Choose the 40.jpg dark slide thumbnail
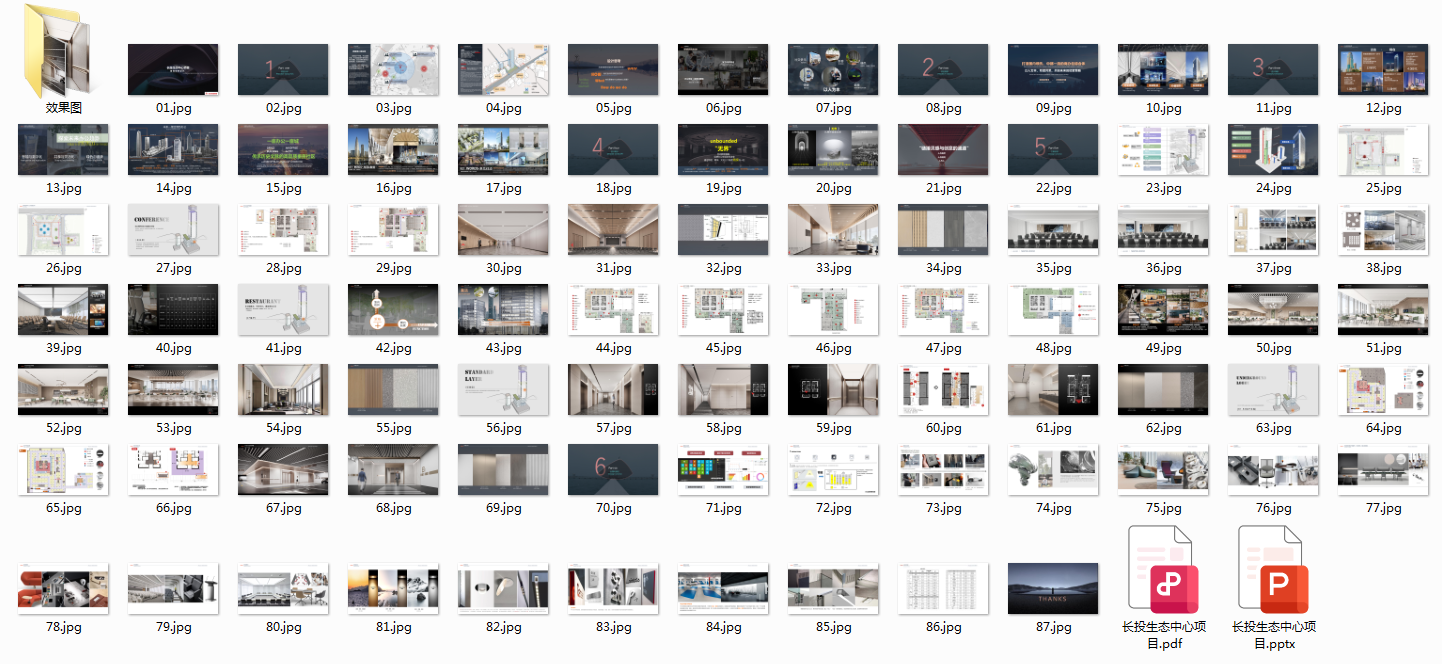The image size is (1442, 664). click(x=173, y=309)
